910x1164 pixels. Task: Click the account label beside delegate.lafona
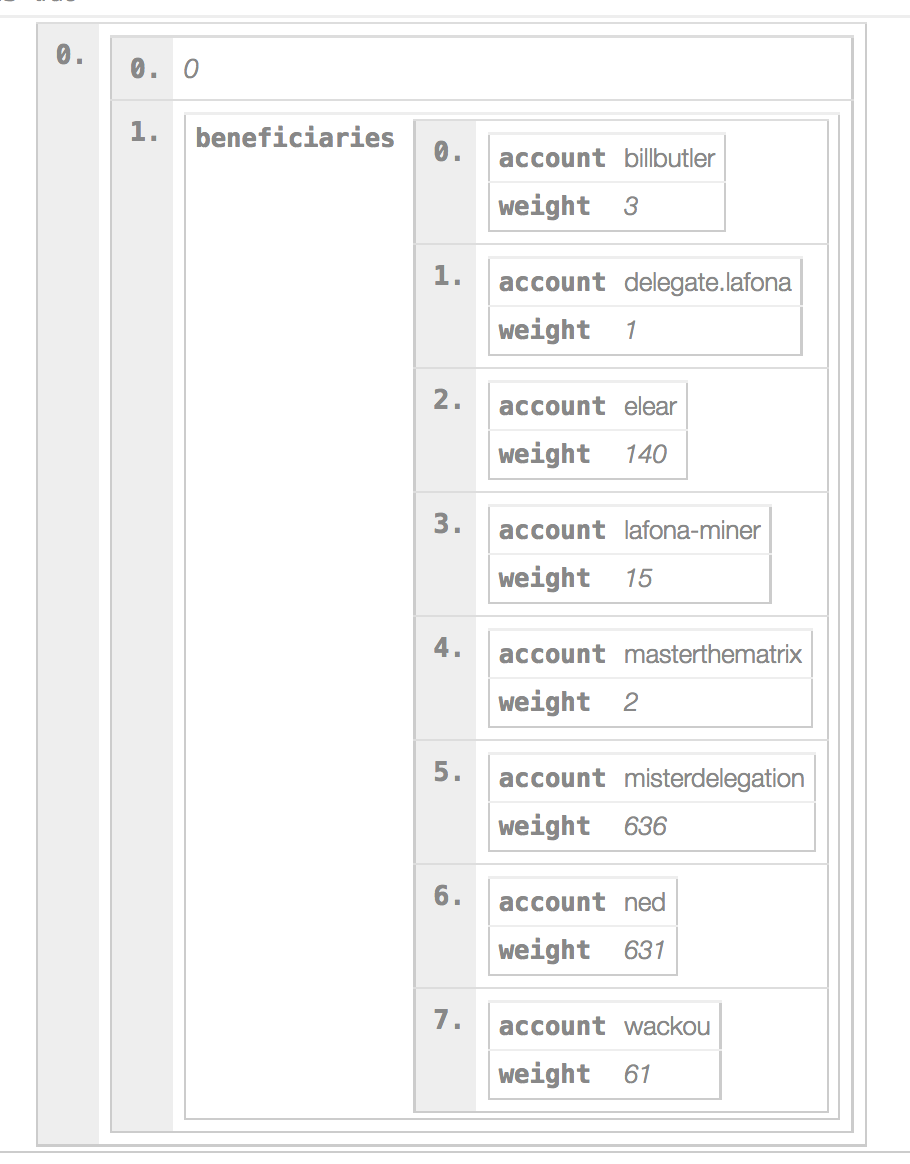click(552, 282)
